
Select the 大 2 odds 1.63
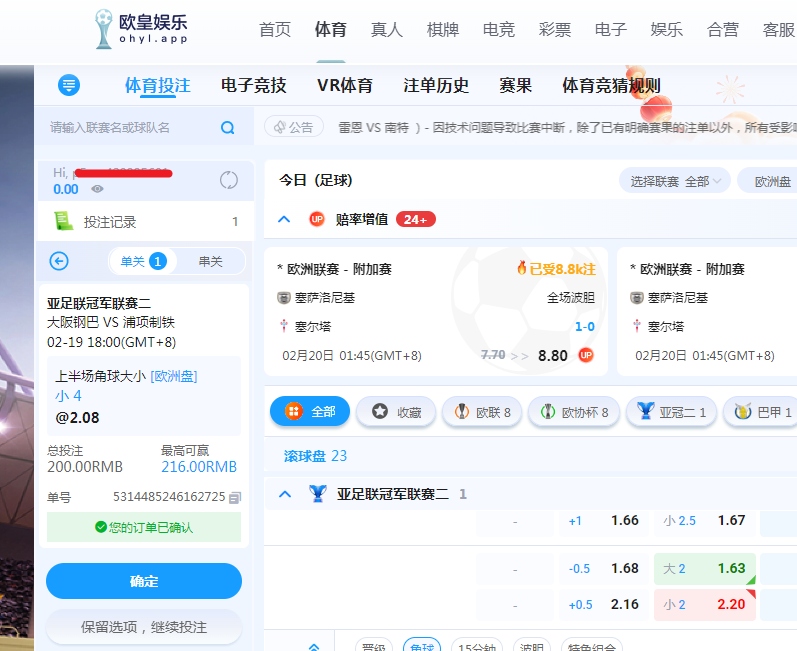pyautogui.click(x=704, y=568)
